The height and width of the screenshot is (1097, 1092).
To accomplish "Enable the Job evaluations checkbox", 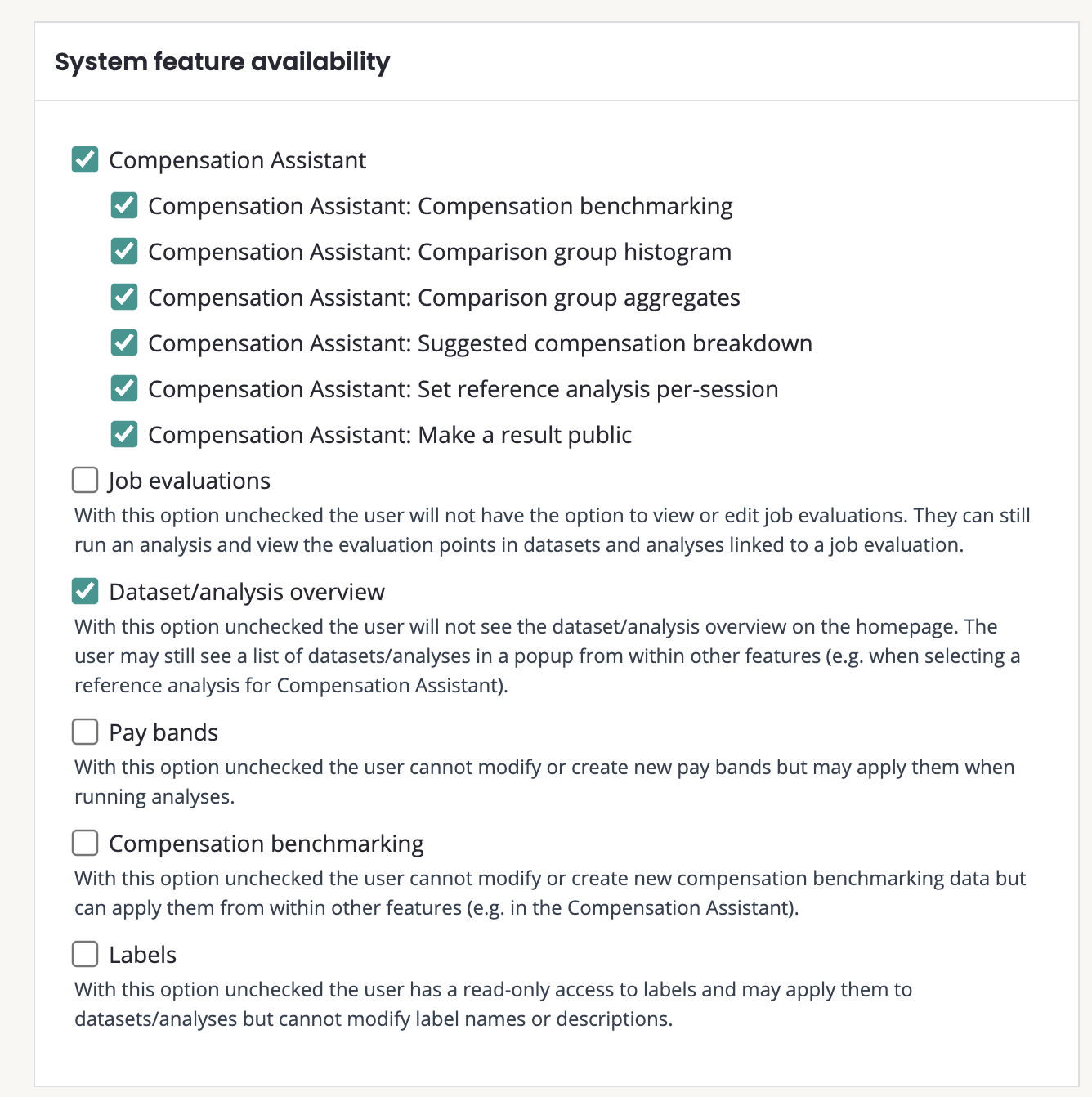I will coord(85,481).
